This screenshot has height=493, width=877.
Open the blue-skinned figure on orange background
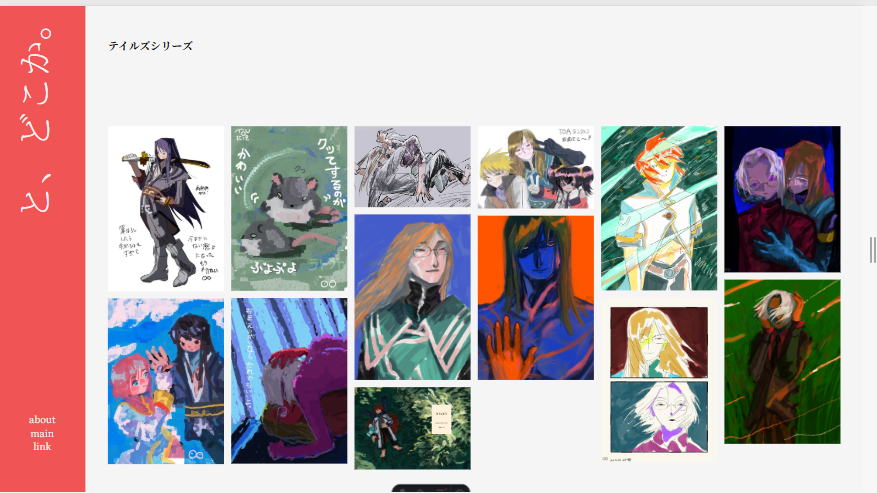(x=536, y=298)
